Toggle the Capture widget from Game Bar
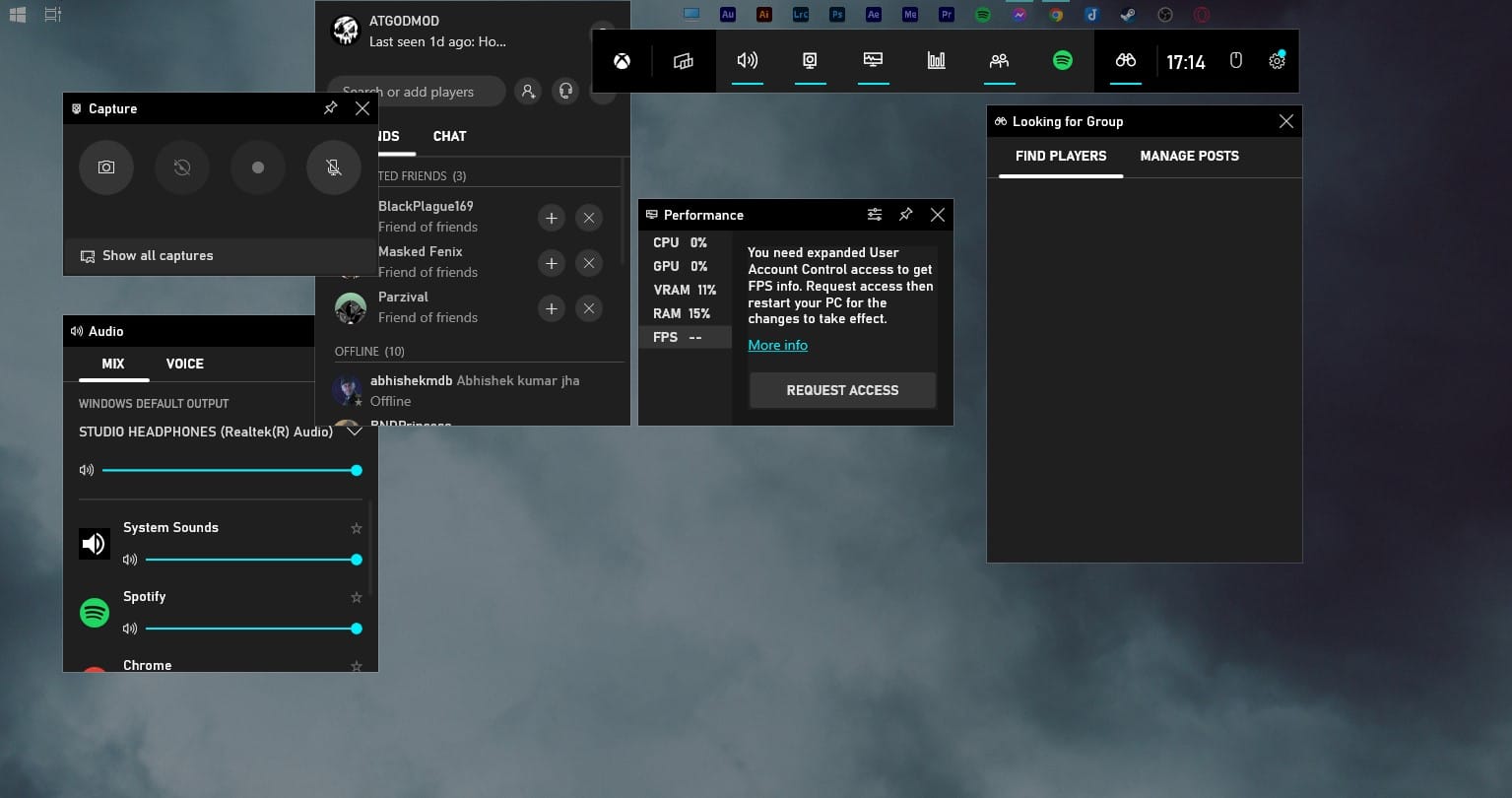 click(x=810, y=61)
